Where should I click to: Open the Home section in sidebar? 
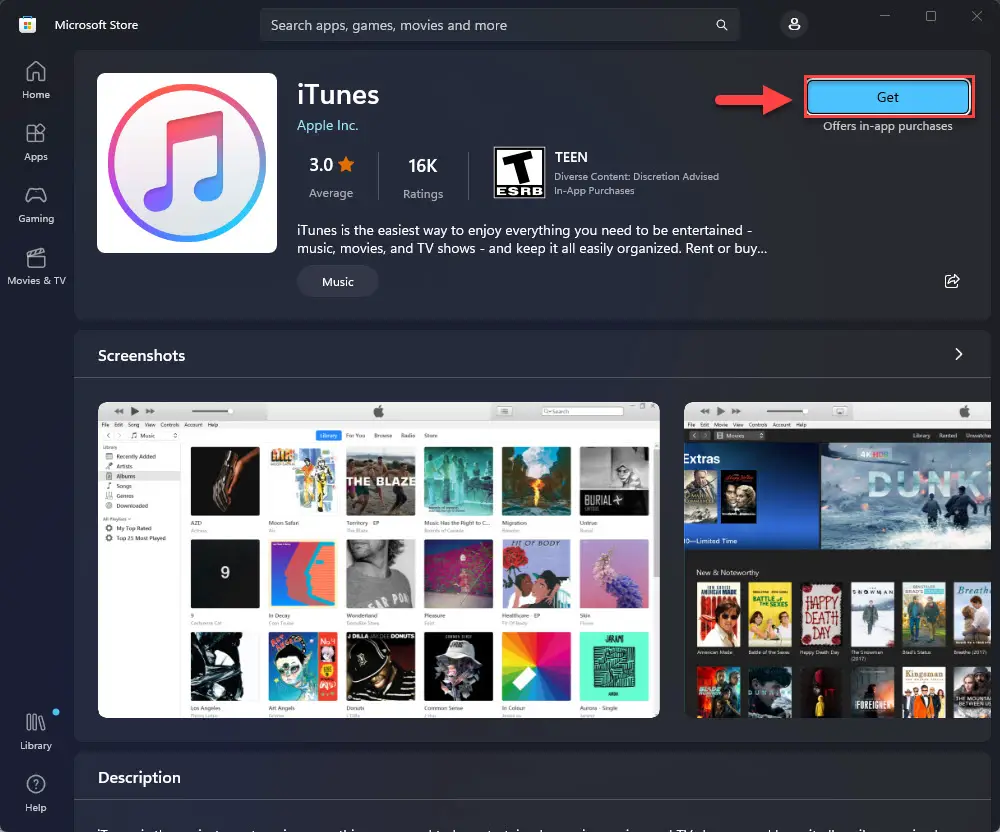coord(36,80)
